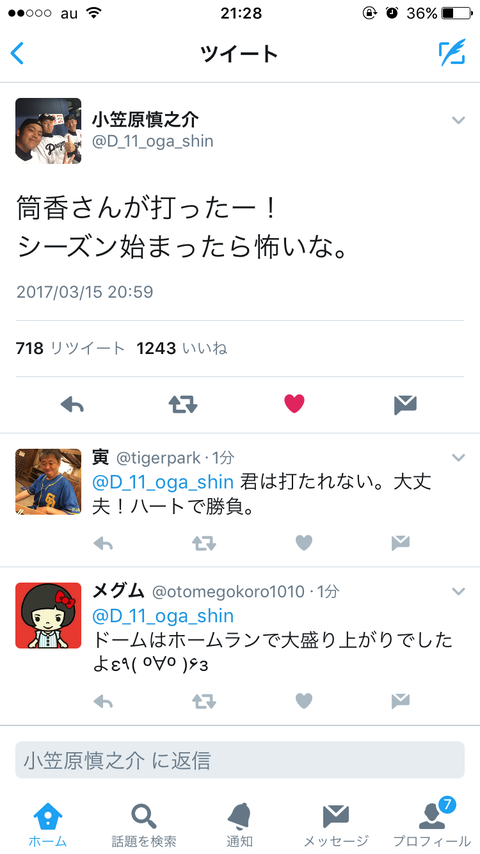Screen dimensions: 480x854
Task: Like the reply from 寅 @tigerpark
Action: pyautogui.click(x=303, y=542)
